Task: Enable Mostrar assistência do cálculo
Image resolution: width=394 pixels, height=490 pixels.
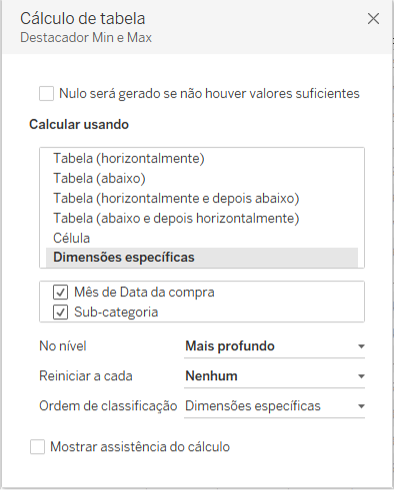Action: (37, 447)
